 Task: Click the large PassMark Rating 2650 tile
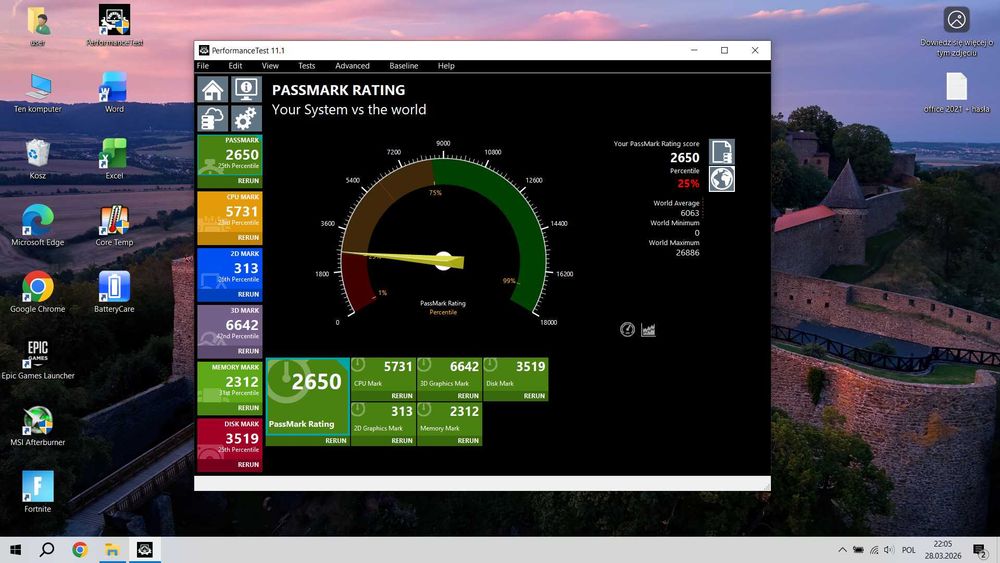click(307, 396)
